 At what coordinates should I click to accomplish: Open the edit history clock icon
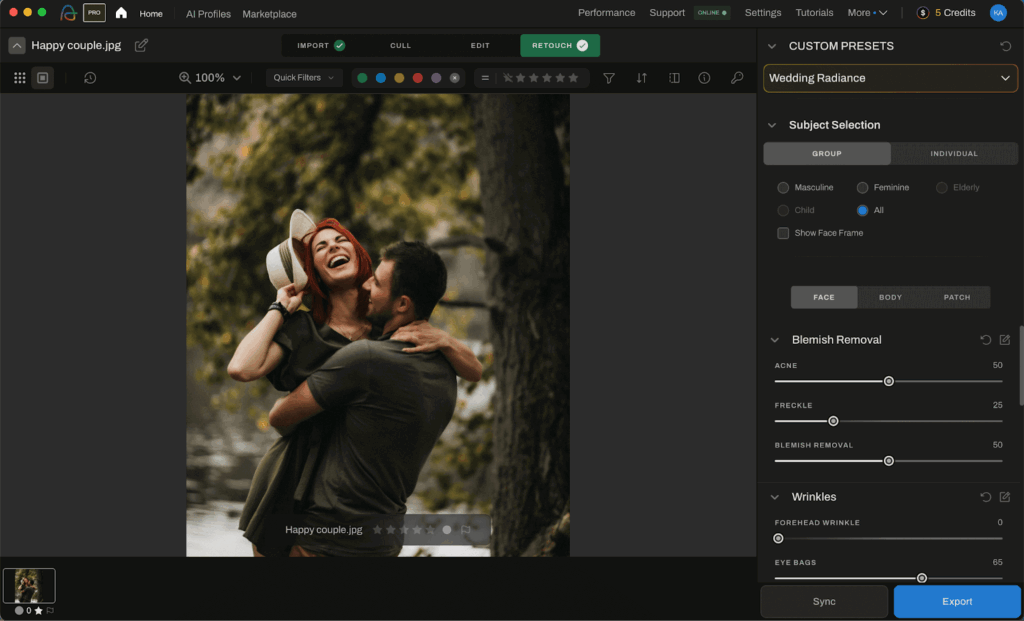(90, 77)
